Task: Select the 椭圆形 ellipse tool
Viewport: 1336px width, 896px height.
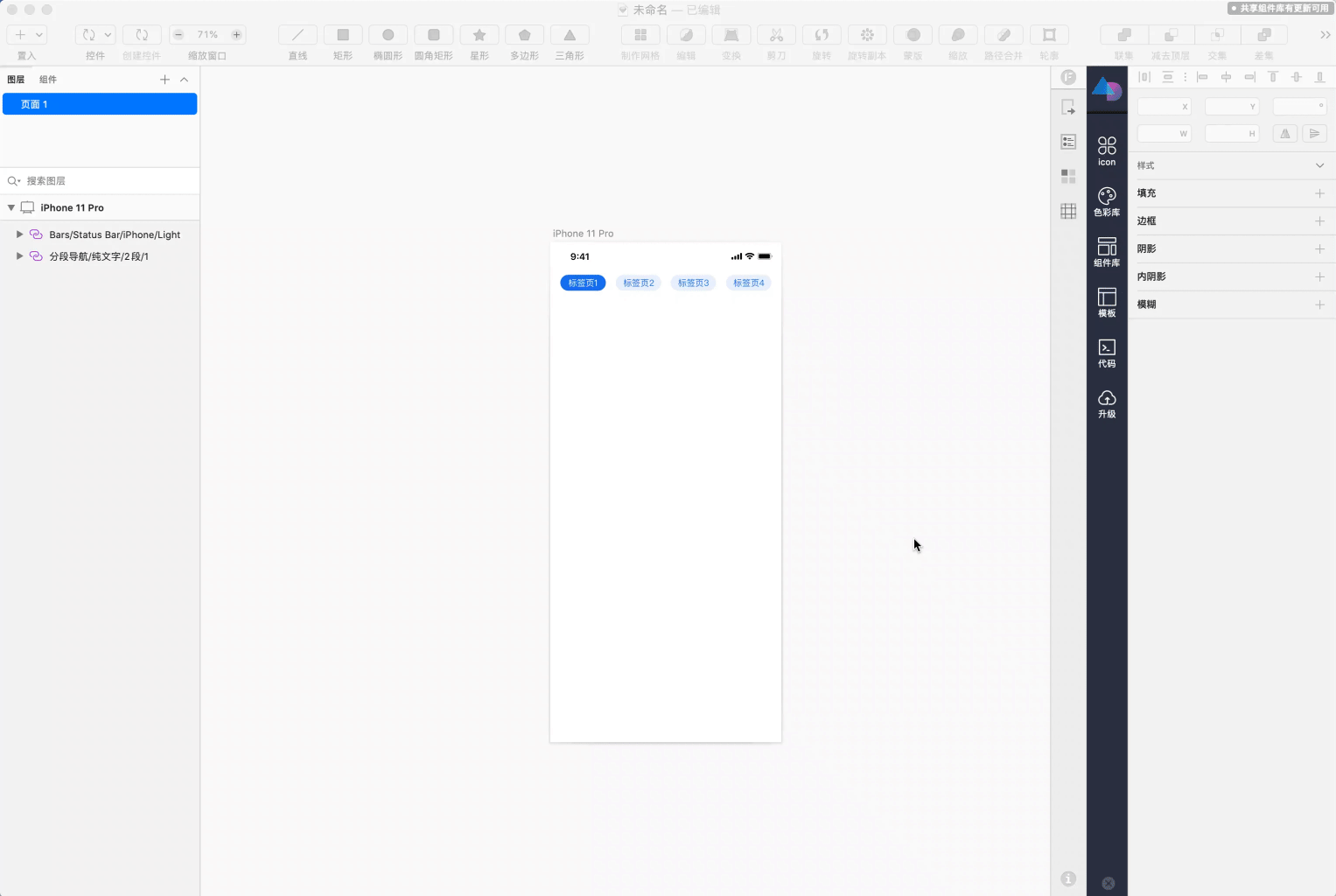Action: (388, 35)
